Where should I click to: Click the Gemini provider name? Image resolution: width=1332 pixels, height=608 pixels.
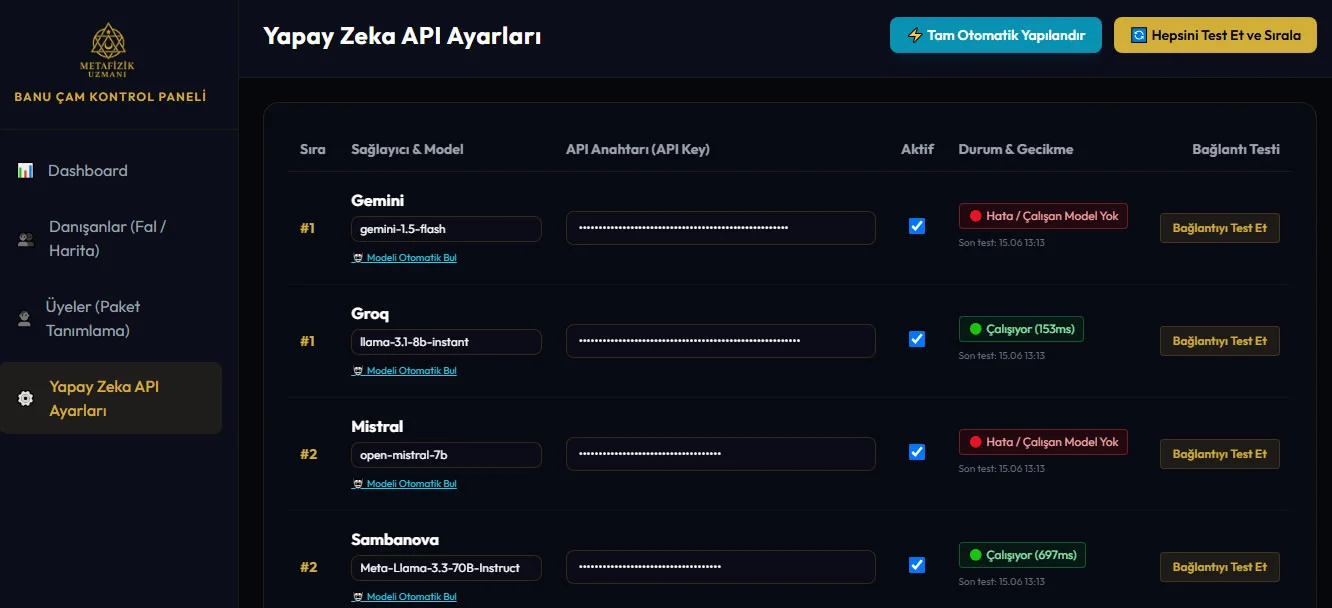coord(378,200)
